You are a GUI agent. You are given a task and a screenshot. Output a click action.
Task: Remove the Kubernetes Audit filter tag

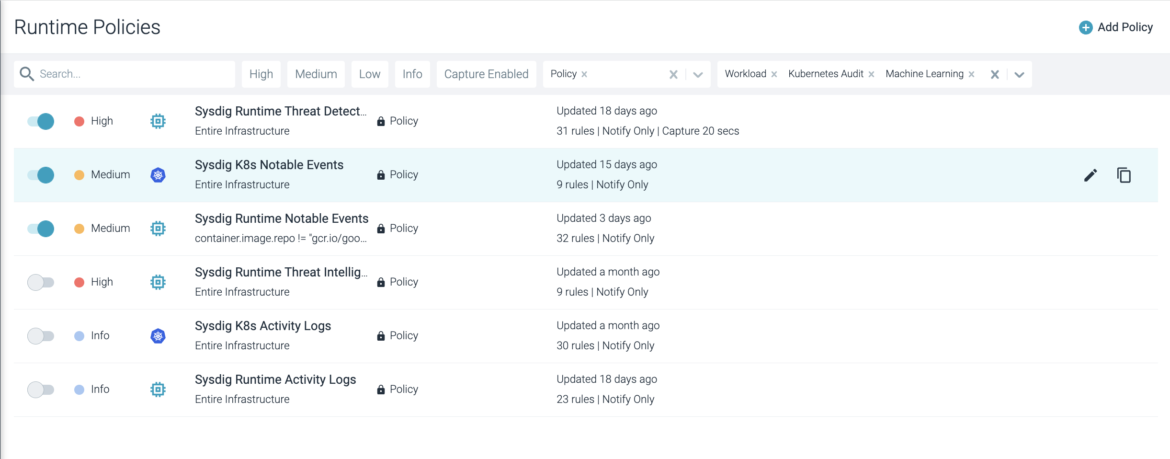click(x=872, y=75)
